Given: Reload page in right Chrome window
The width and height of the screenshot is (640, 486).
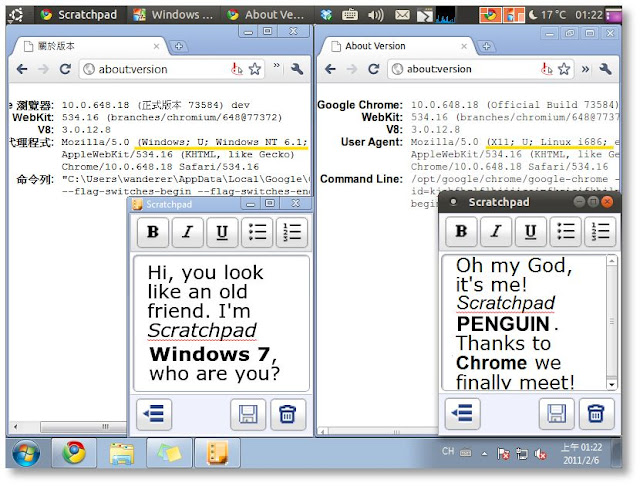Looking at the screenshot, I should pyautogui.click(x=373, y=69).
